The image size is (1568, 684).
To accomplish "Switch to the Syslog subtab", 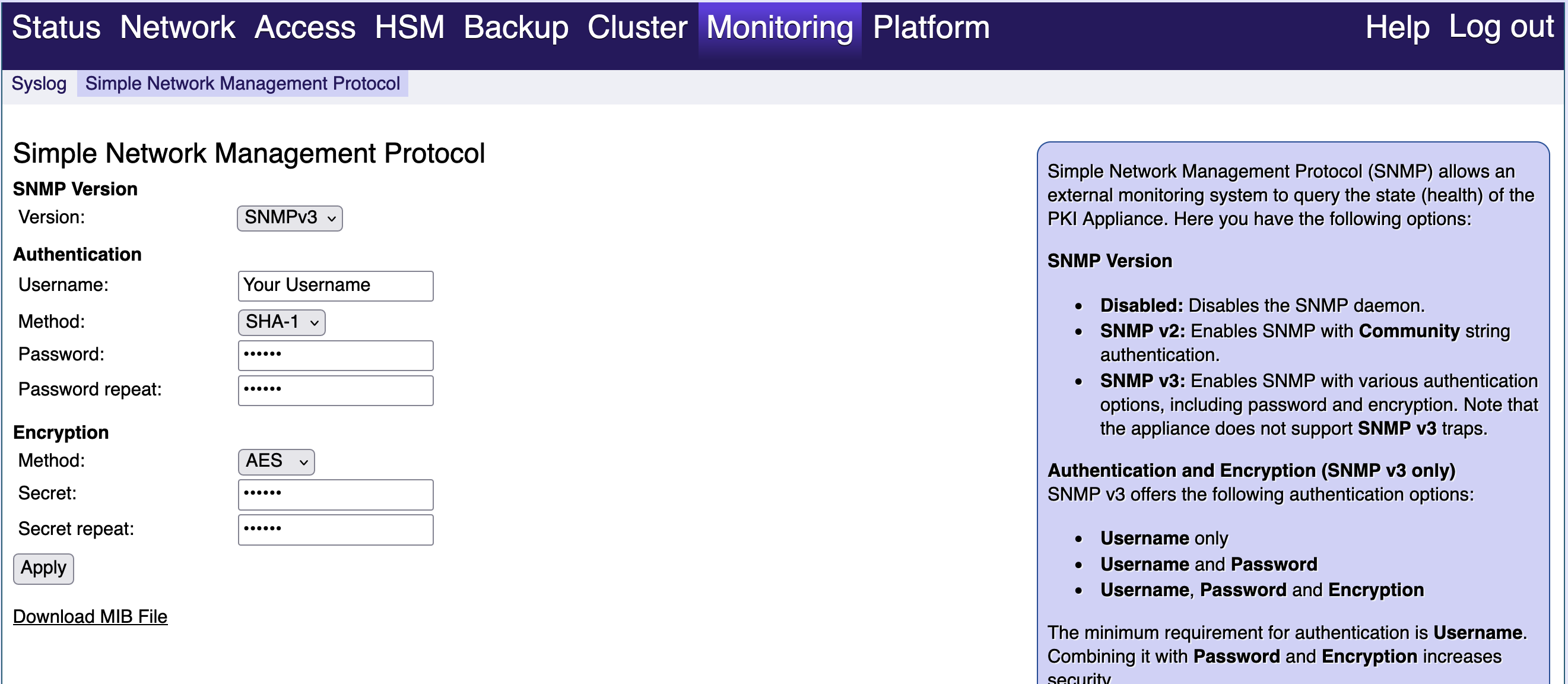I will [x=39, y=84].
